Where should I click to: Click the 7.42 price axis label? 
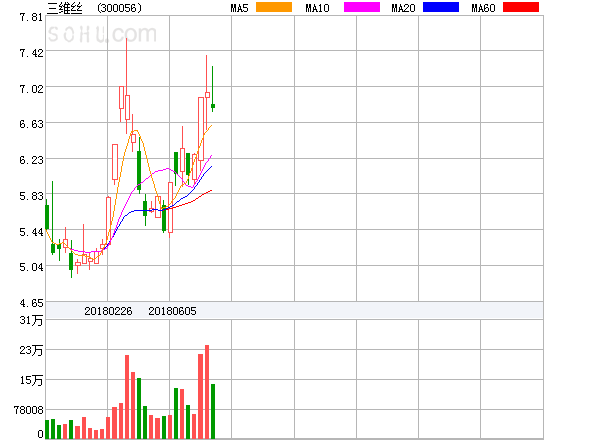point(31,53)
